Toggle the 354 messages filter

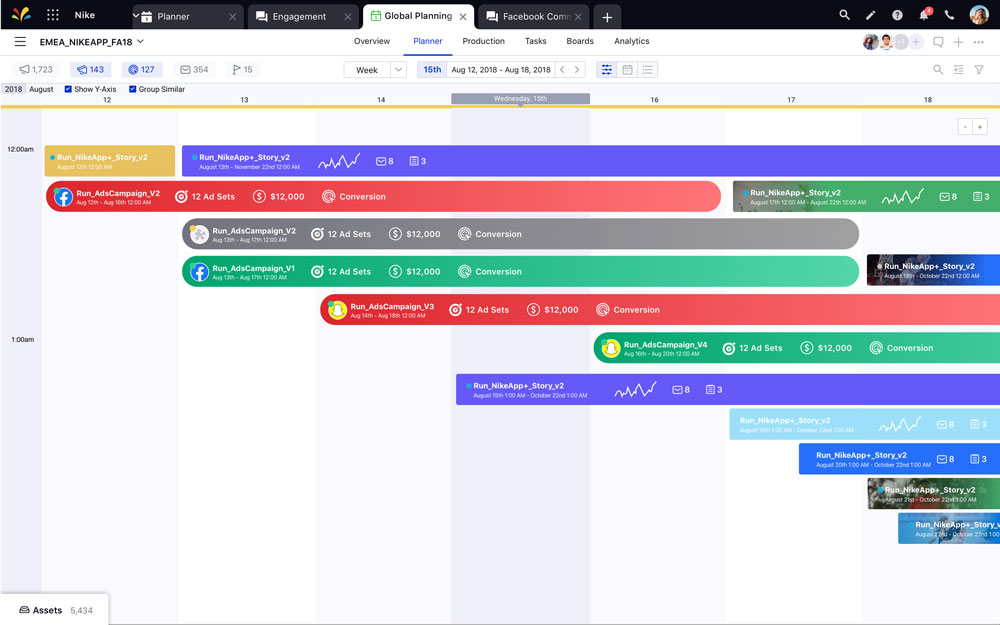point(194,70)
